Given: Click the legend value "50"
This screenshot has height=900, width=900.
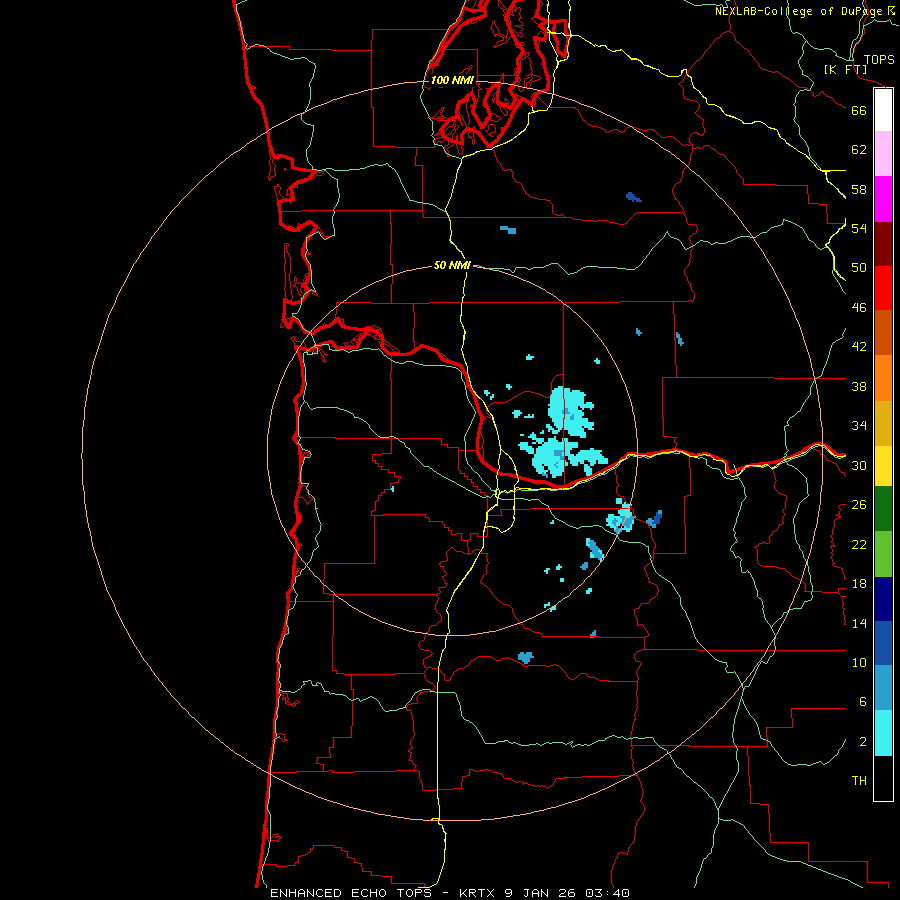Looking at the screenshot, I should point(859,268).
